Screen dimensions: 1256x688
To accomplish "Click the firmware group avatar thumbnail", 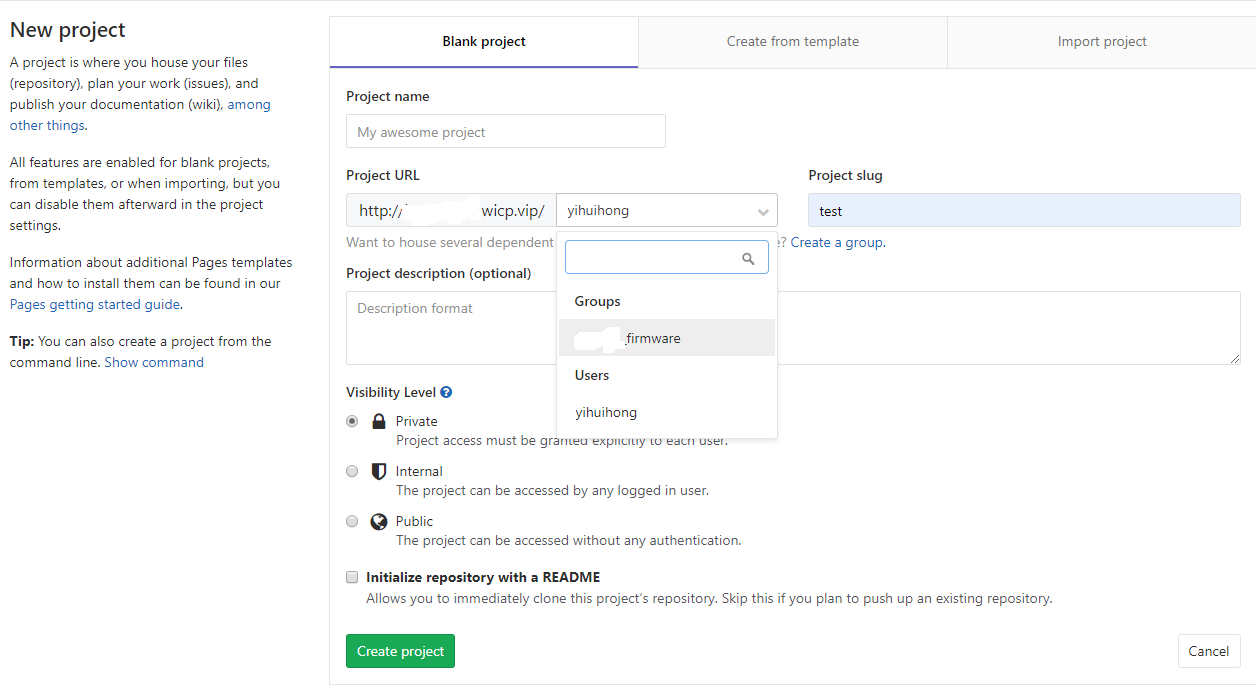I will pyautogui.click(x=596, y=338).
